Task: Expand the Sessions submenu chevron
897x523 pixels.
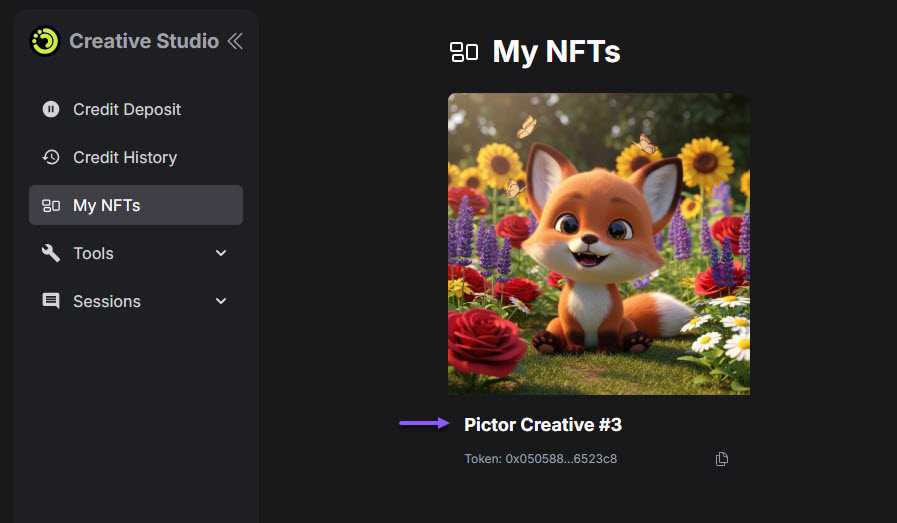Action: coord(221,301)
